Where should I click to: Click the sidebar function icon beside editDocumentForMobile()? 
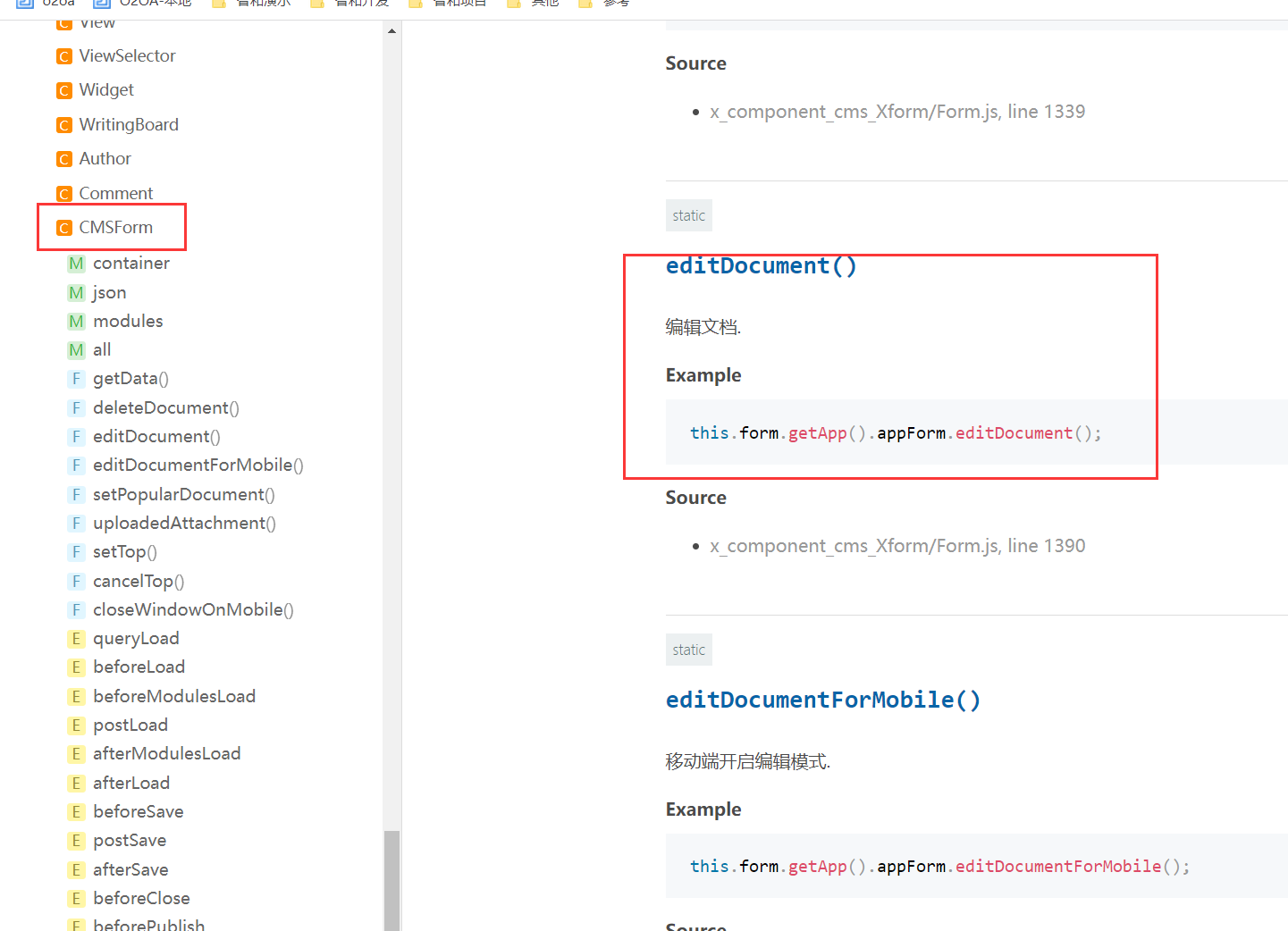(x=77, y=465)
